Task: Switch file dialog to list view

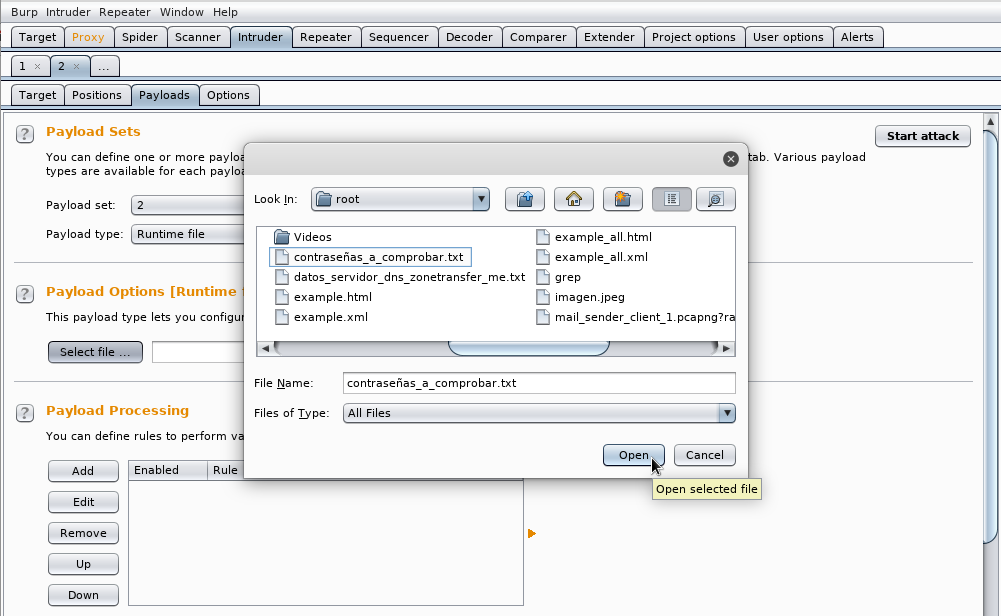Action: pos(672,199)
